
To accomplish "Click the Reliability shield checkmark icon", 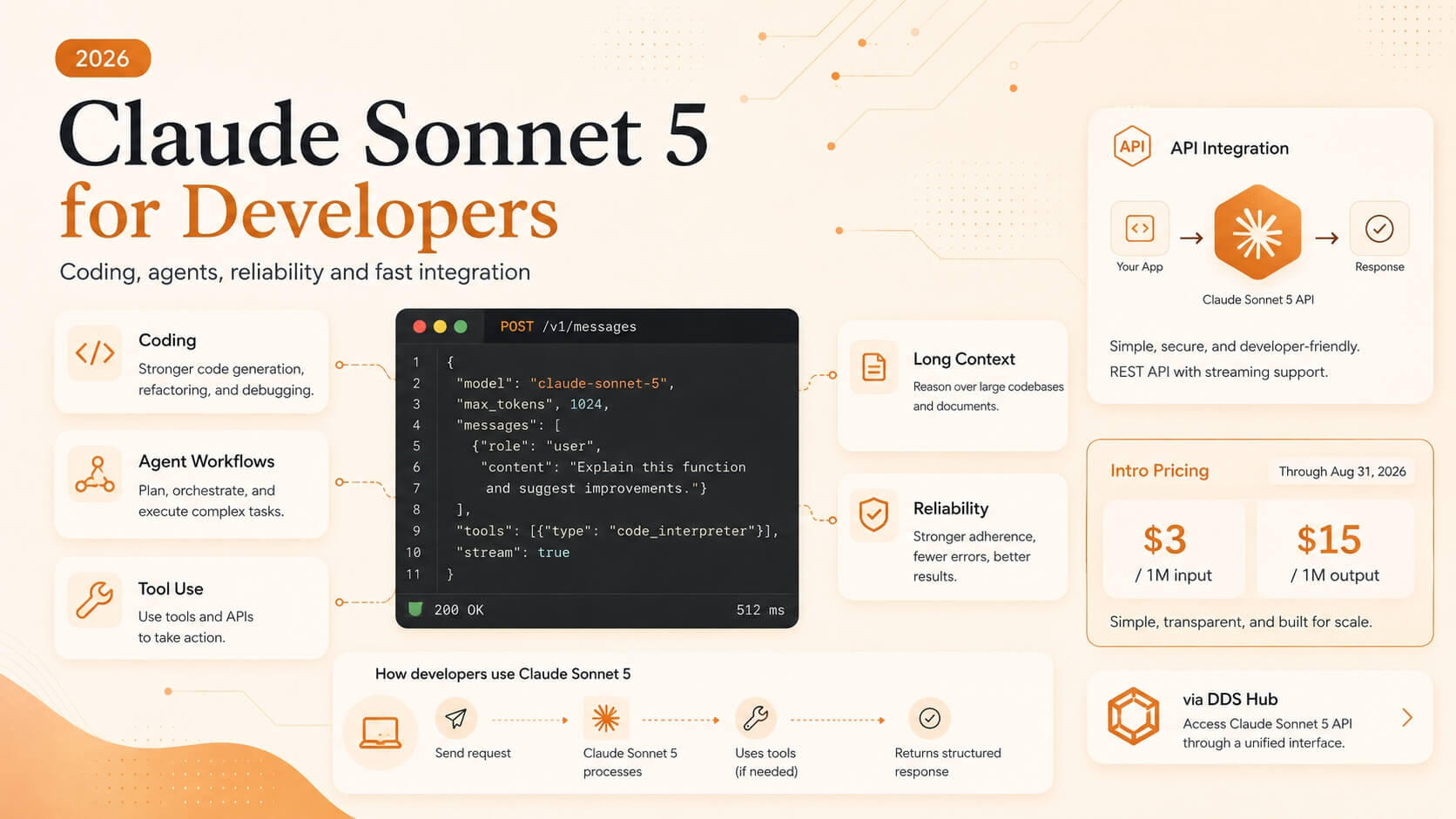I will 873,514.
